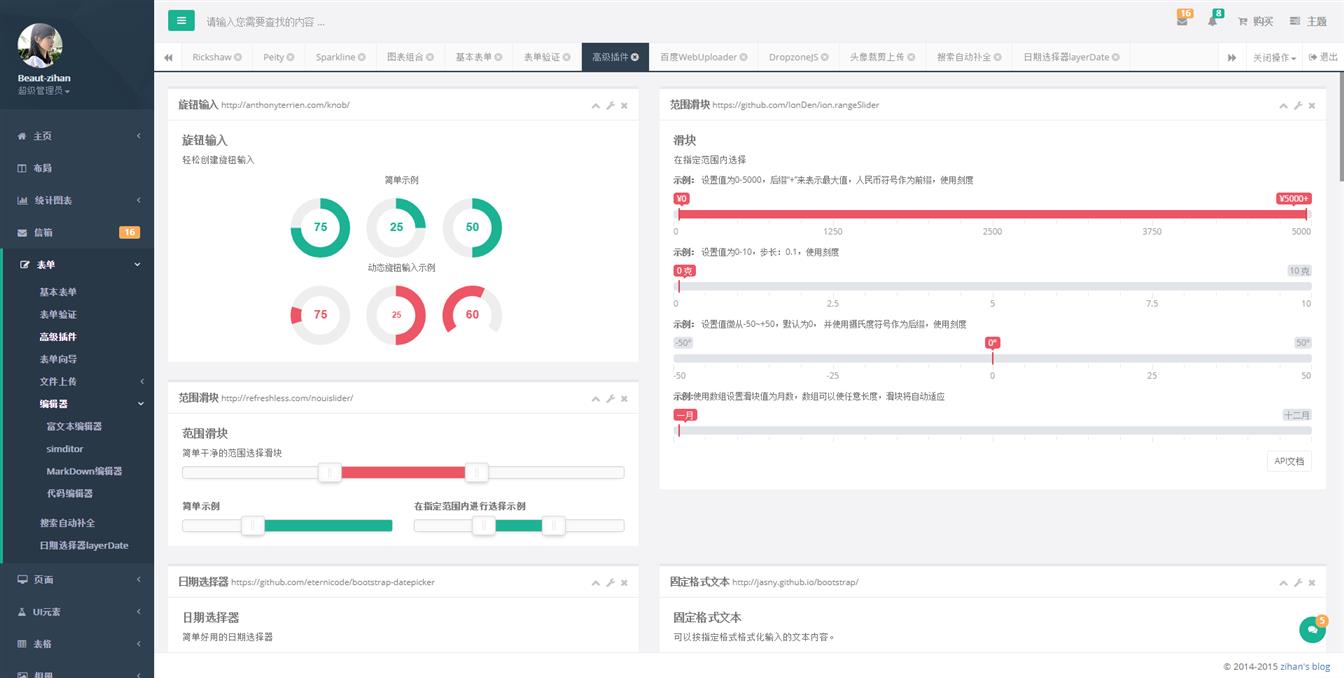Open the green chat bubble widget
The width and height of the screenshot is (1344, 678).
coord(1312,630)
